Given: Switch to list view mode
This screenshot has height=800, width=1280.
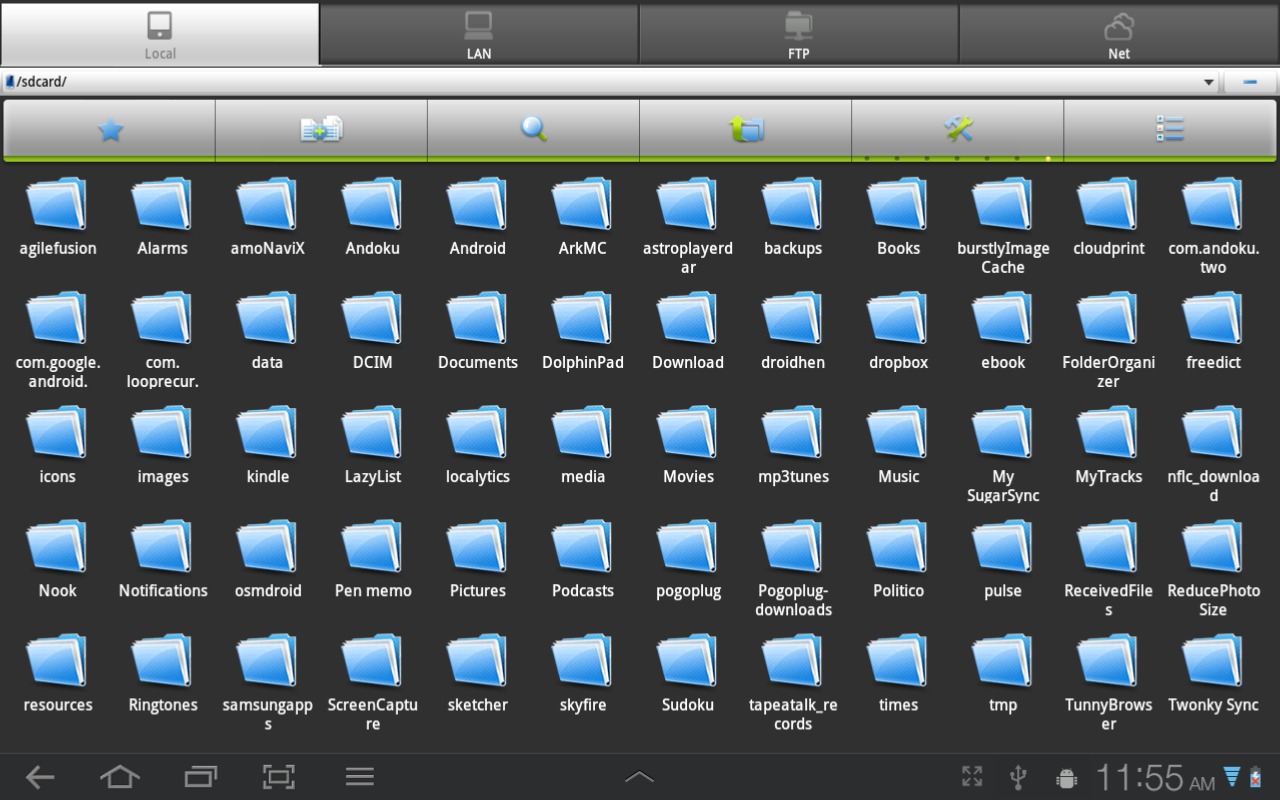Looking at the screenshot, I should point(1169,129).
